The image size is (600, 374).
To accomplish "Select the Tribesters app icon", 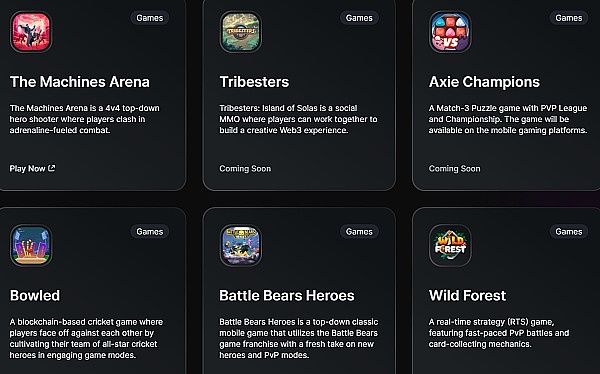I will coord(241,32).
